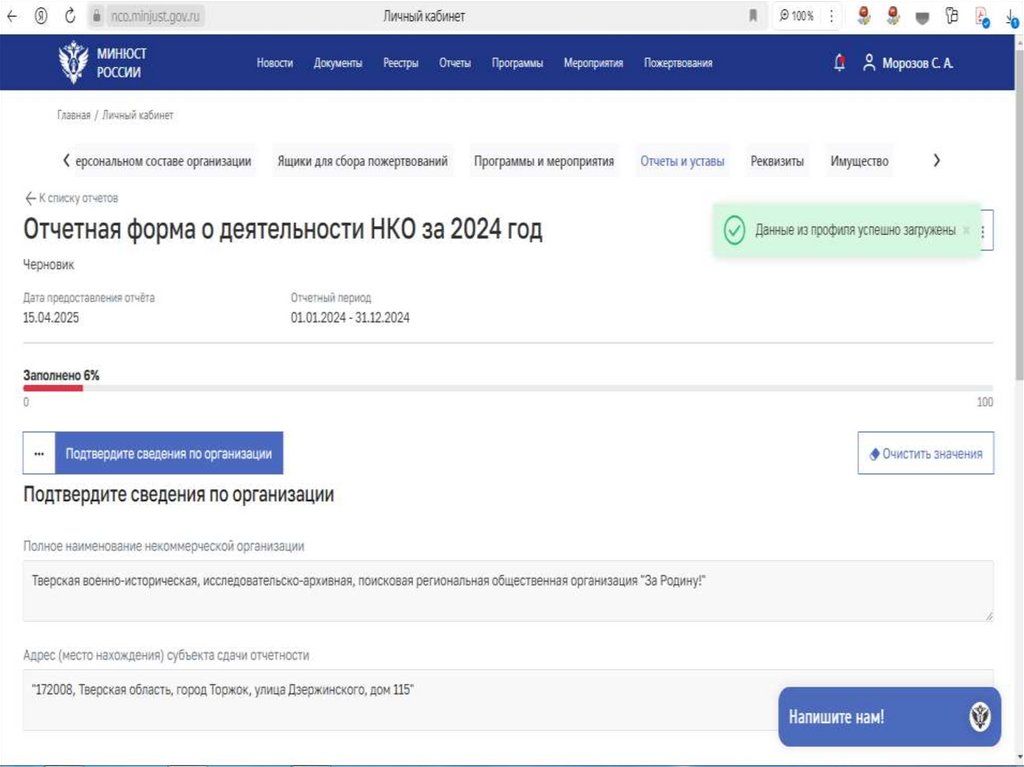Open the Мероприятия menu item
This screenshot has width=1024, height=767.
pyautogui.click(x=594, y=63)
